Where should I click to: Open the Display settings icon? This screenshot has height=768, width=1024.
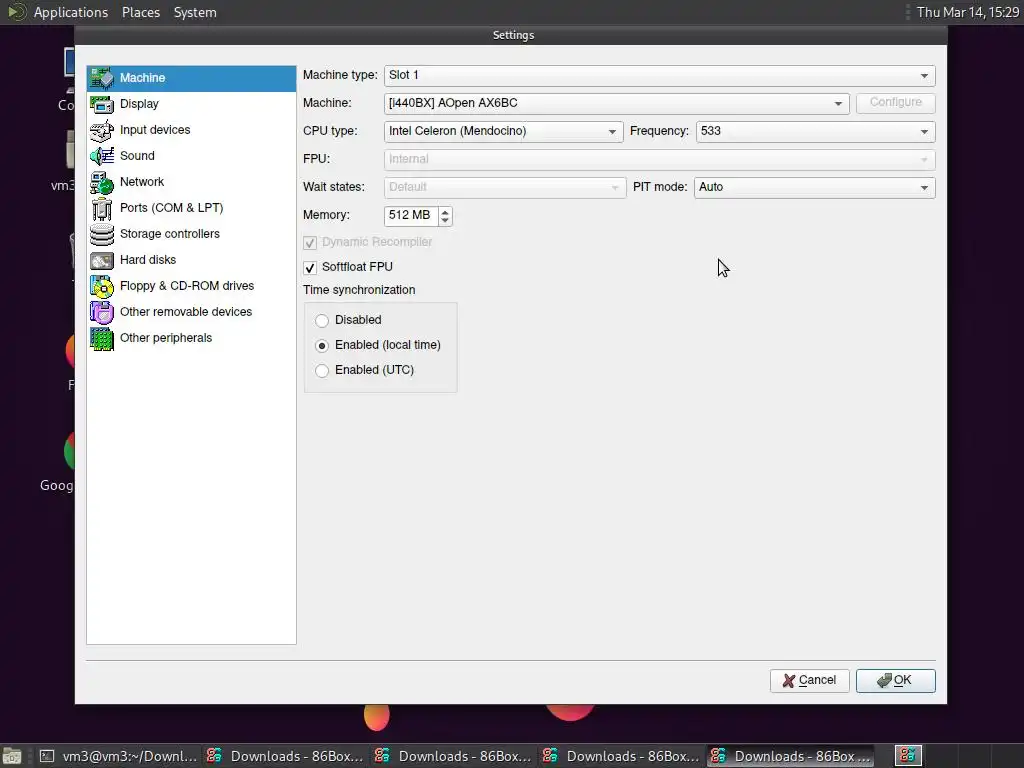click(x=102, y=104)
